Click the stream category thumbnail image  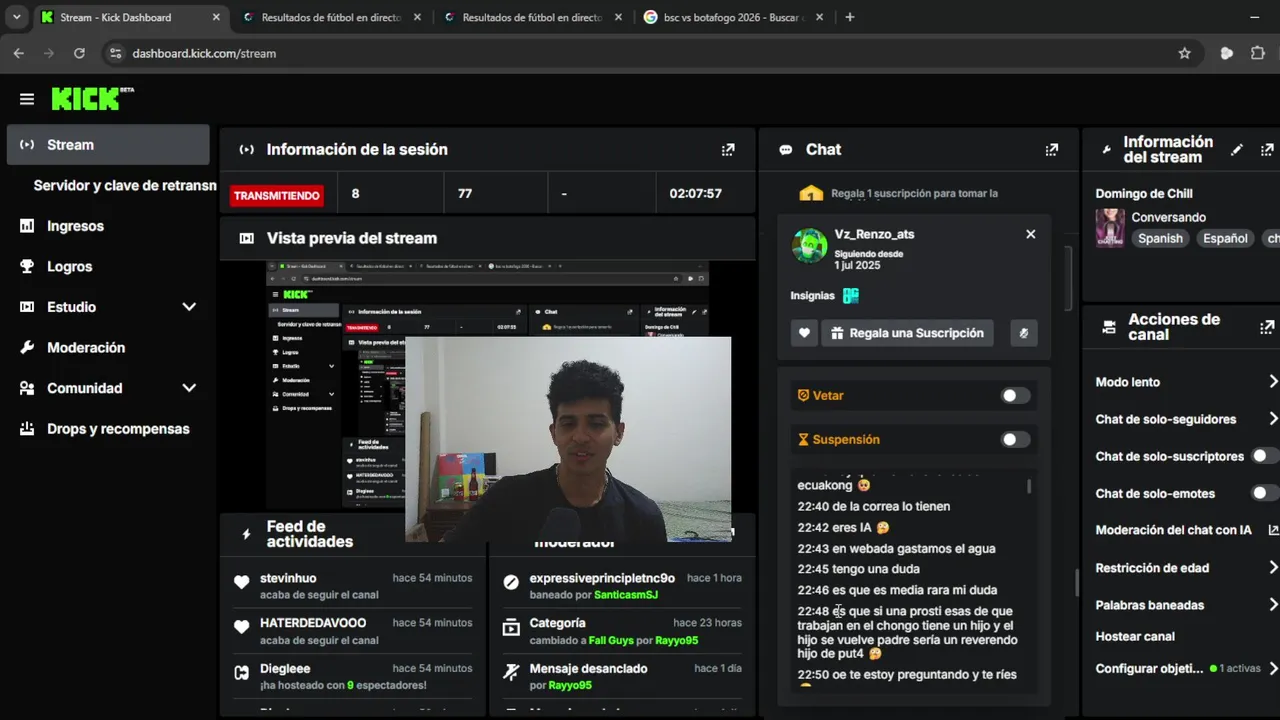click(1110, 228)
